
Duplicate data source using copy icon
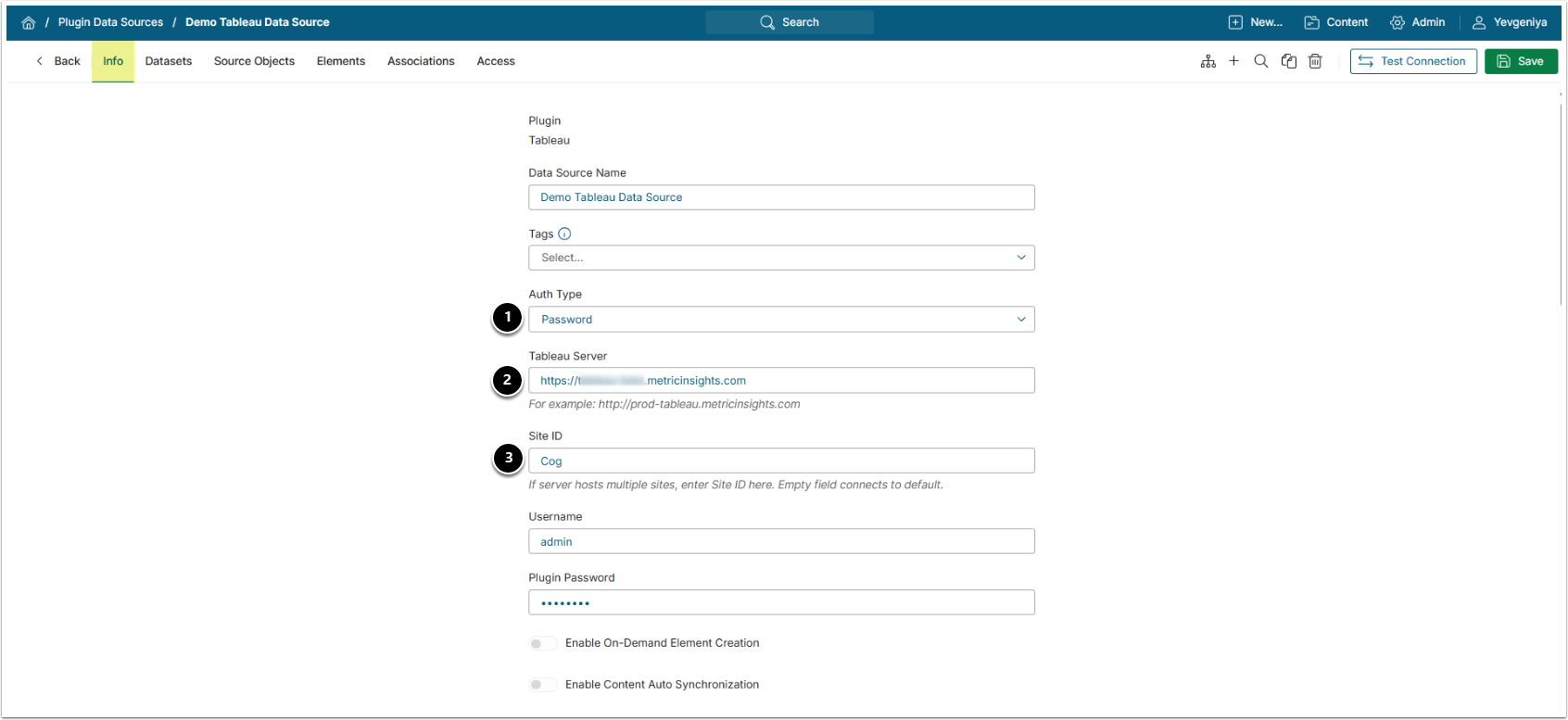(1288, 61)
